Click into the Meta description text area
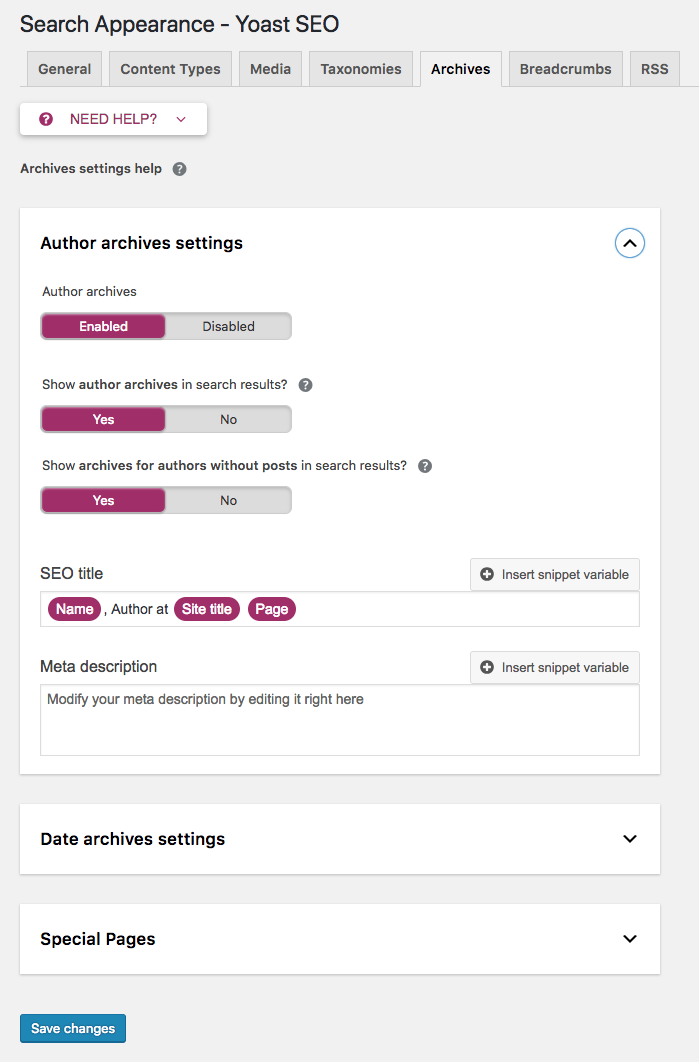This screenshot has height=1062, width=699. click(x=340, y=720)
